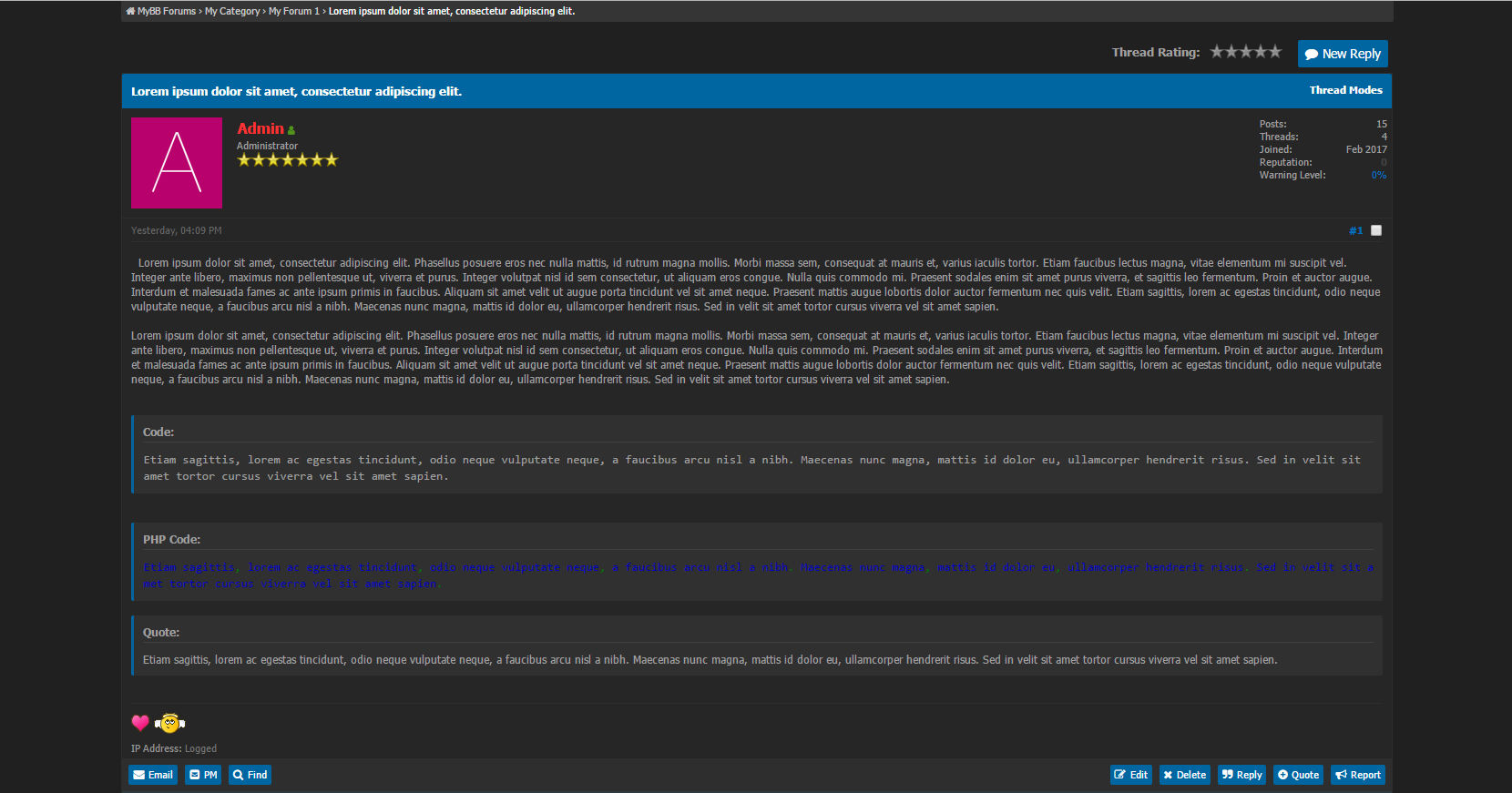Image resolution: width=1512 pixels, height=793 pixels.
Task: Edit this post
Action: point(1131,775)
